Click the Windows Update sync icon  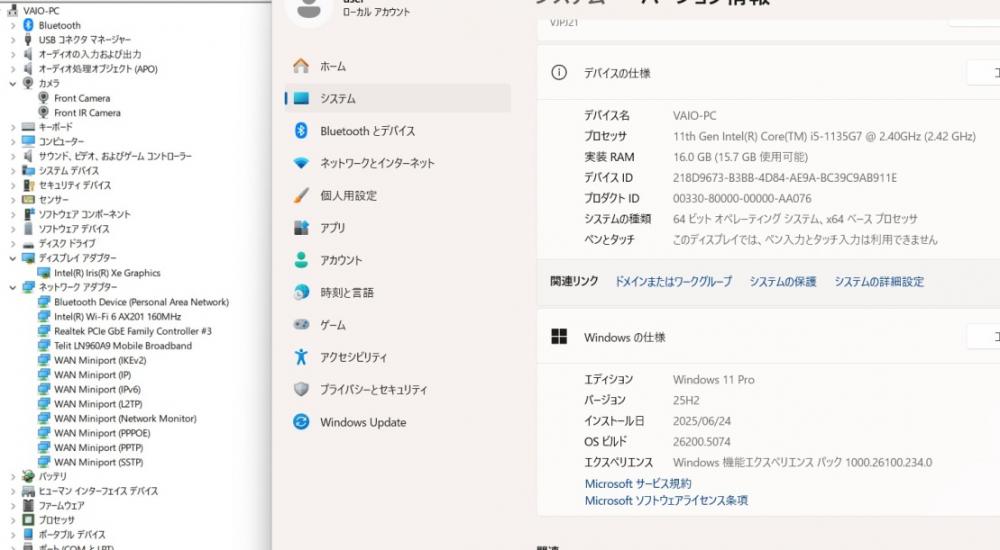pyautogui.click(x=301, y=422)
